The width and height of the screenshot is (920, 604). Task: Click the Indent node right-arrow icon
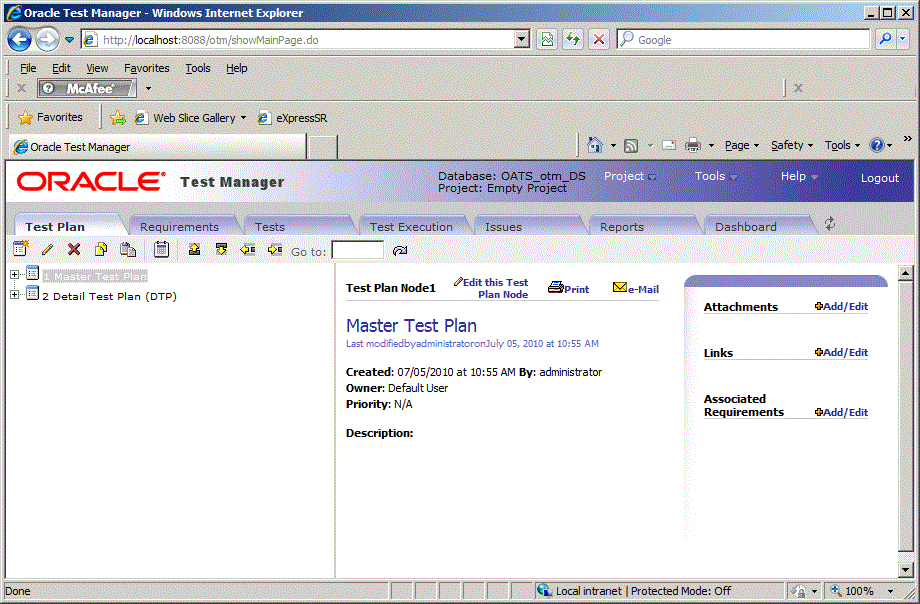click(x=275, y=250)
